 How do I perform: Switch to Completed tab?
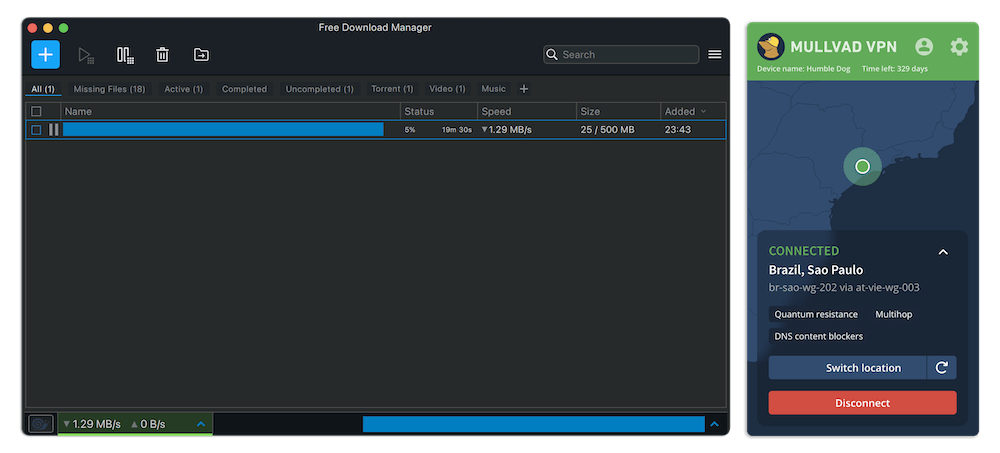244,89
